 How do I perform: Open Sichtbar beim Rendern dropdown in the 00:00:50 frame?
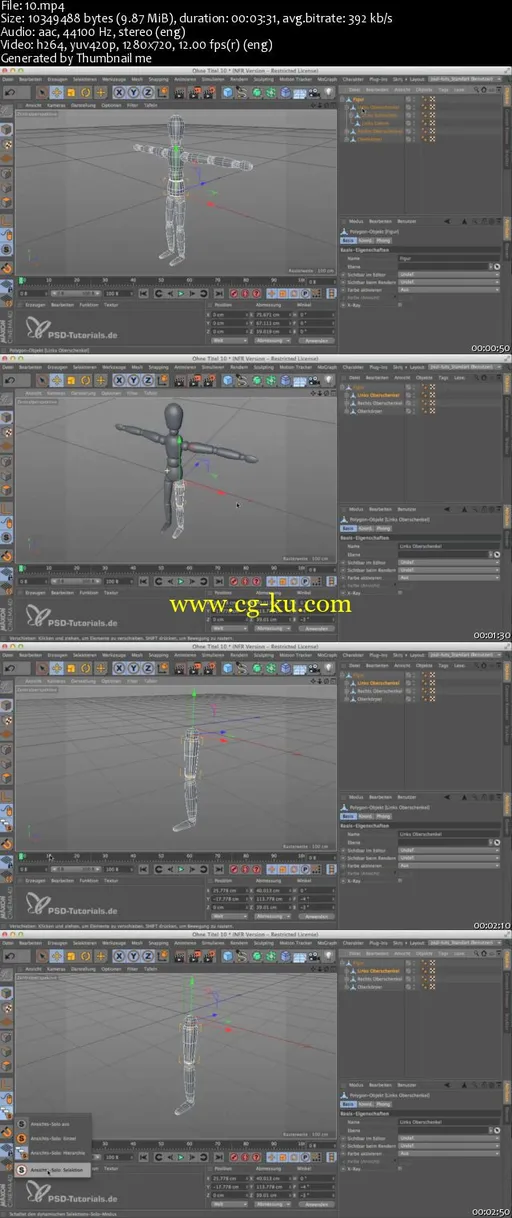[x=448, y=282]
